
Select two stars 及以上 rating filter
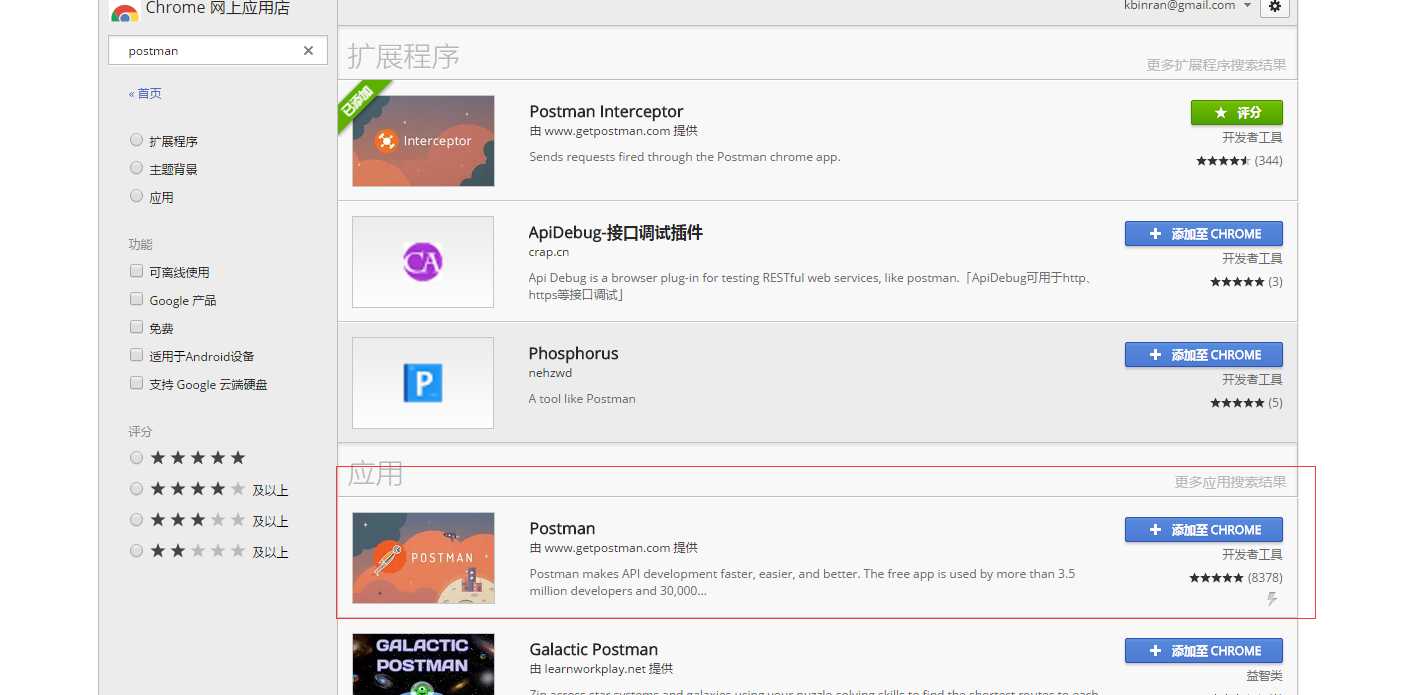[x=137, y=551]
